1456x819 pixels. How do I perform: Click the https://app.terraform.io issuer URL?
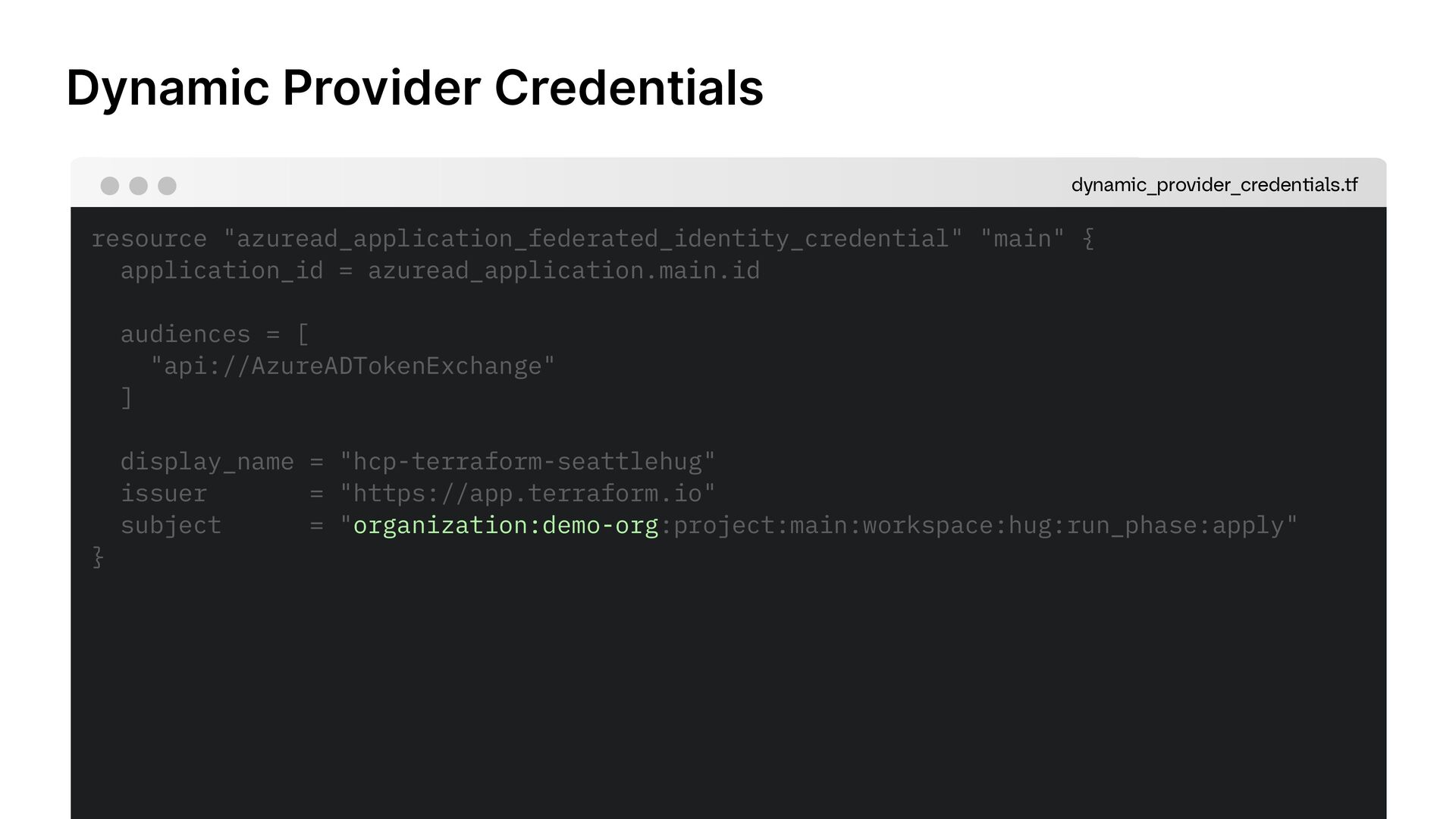pos(527,494)
